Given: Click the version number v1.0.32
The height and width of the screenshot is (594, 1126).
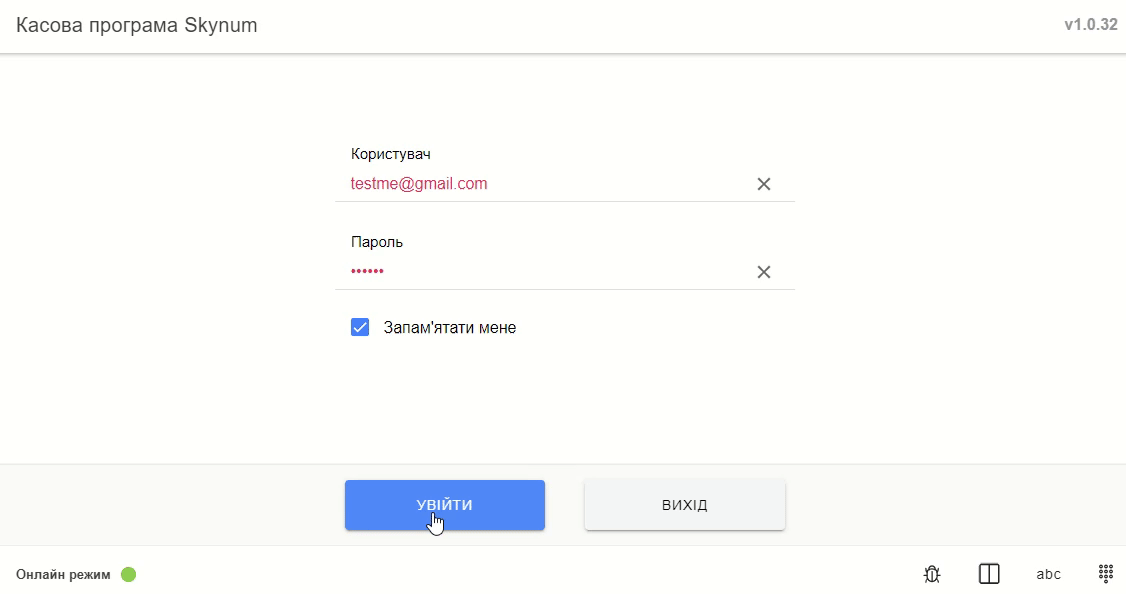Looking at the screenshot, I should click(1090, 25).
